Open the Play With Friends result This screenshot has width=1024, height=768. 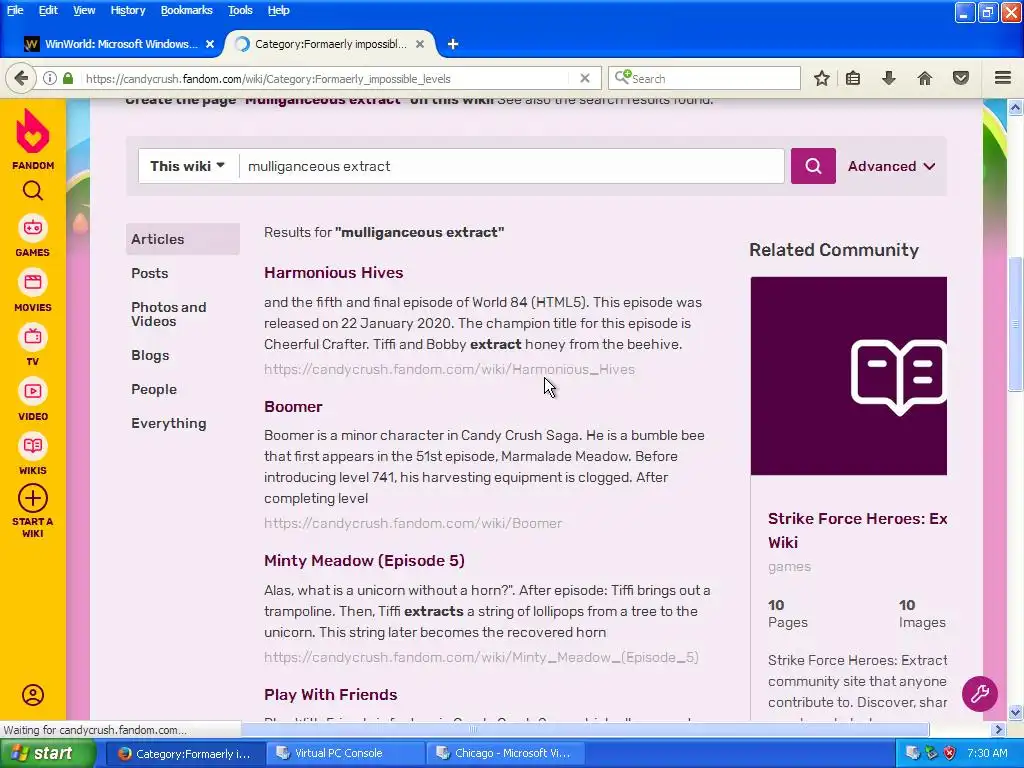(x=330, y=694)
